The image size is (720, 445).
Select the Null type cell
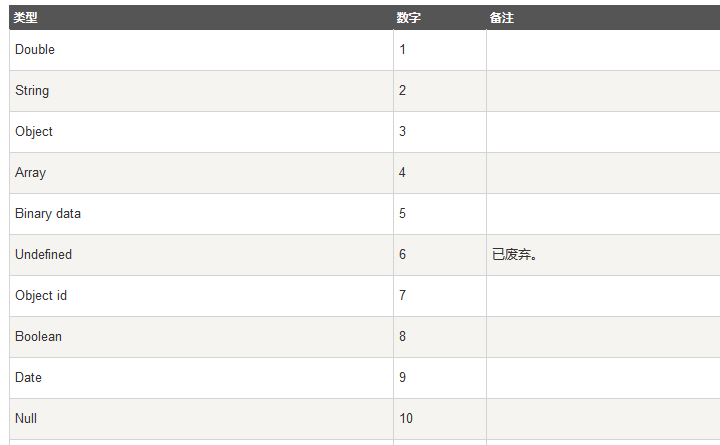click(x=201, y=419)
